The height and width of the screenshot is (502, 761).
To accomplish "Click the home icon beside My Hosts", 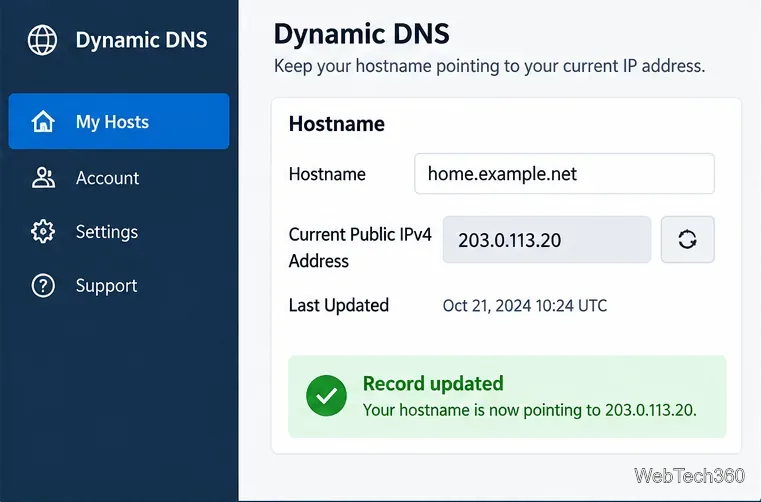I will [43, 121].
